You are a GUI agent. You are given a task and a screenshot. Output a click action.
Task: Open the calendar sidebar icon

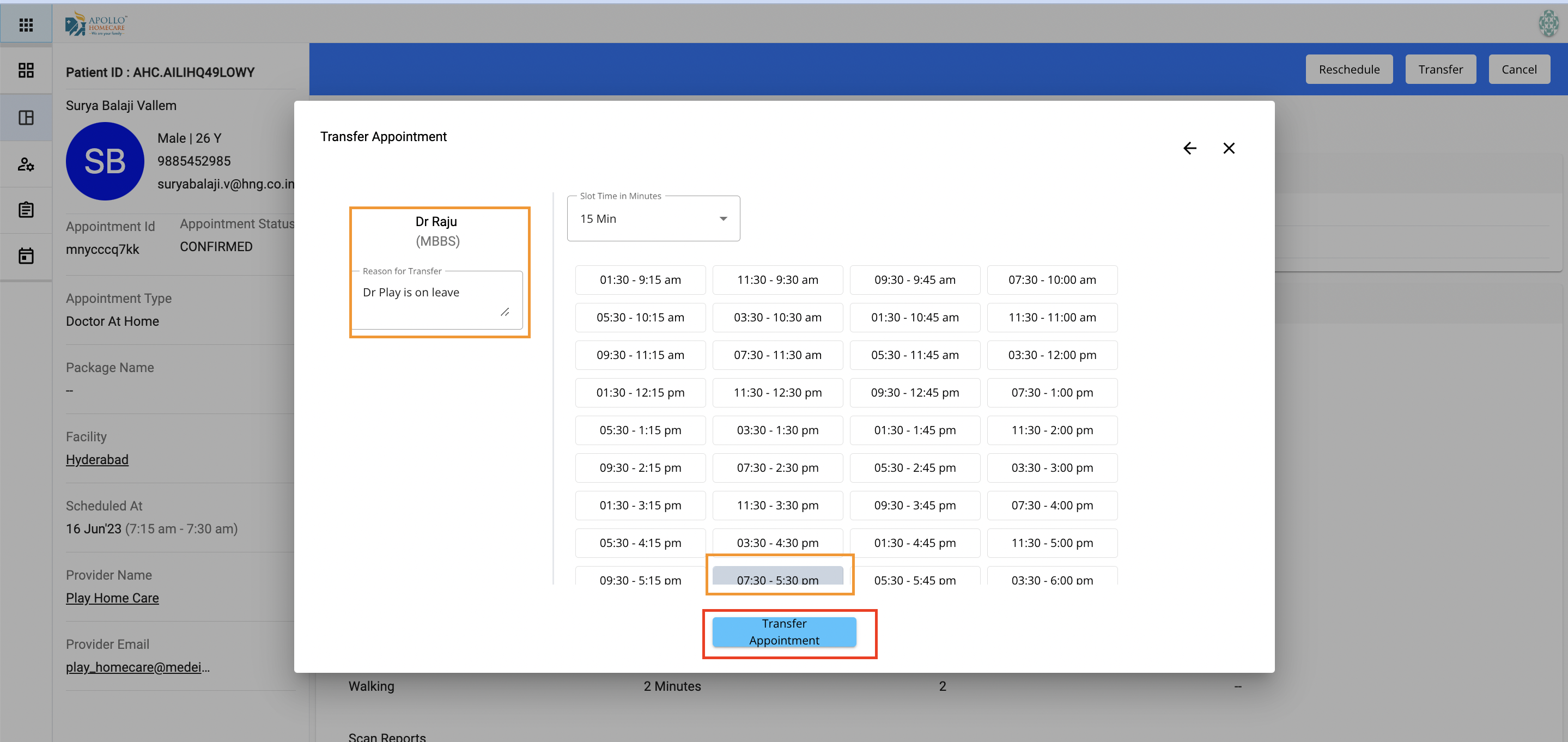point(26,256)
